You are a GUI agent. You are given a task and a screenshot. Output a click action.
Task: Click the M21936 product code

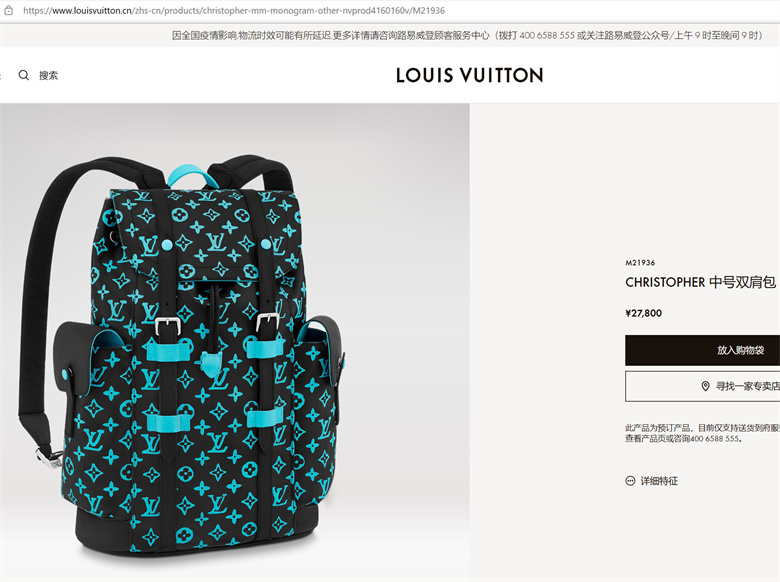640,263
